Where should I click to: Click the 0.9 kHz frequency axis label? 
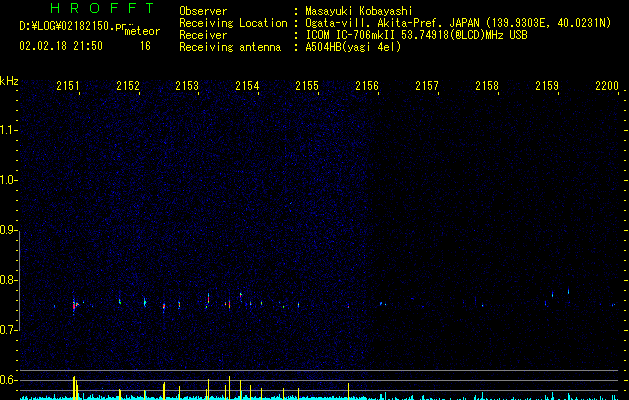coord(8,230)
